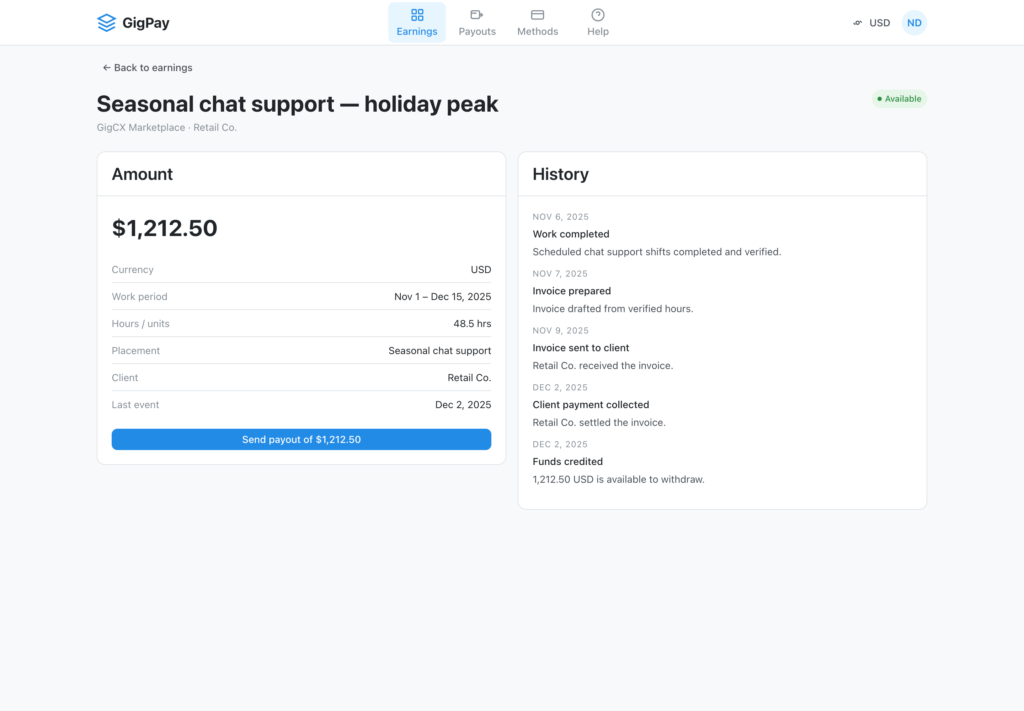Go back via Back to earnings link

[x=148, y=67]
